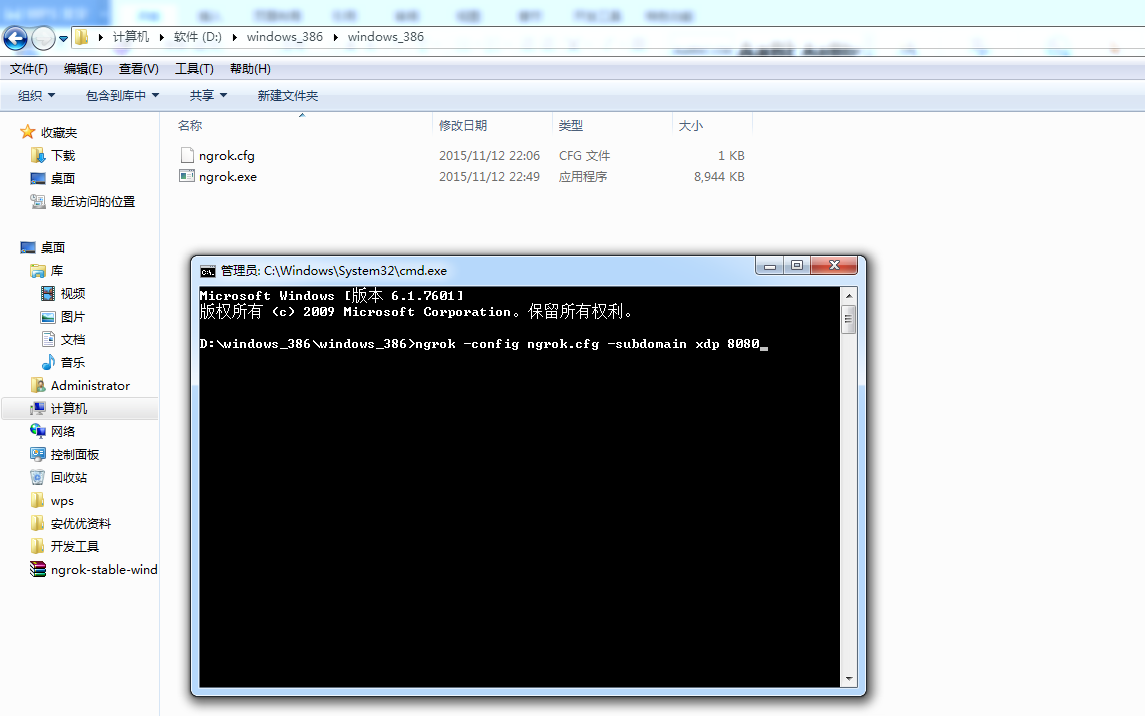Click the Videos library icon

pyautogui.click(x=48, y=293)
